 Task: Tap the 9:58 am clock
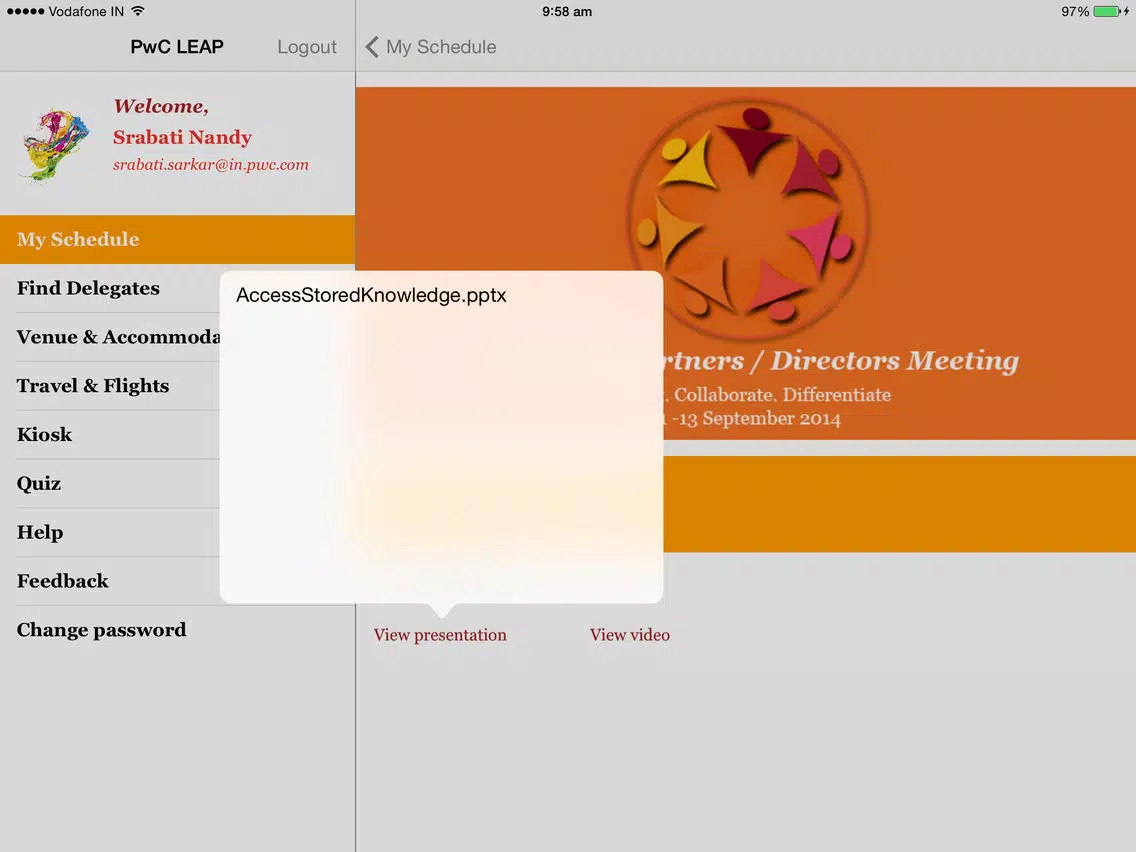click(x=567, y=12)
